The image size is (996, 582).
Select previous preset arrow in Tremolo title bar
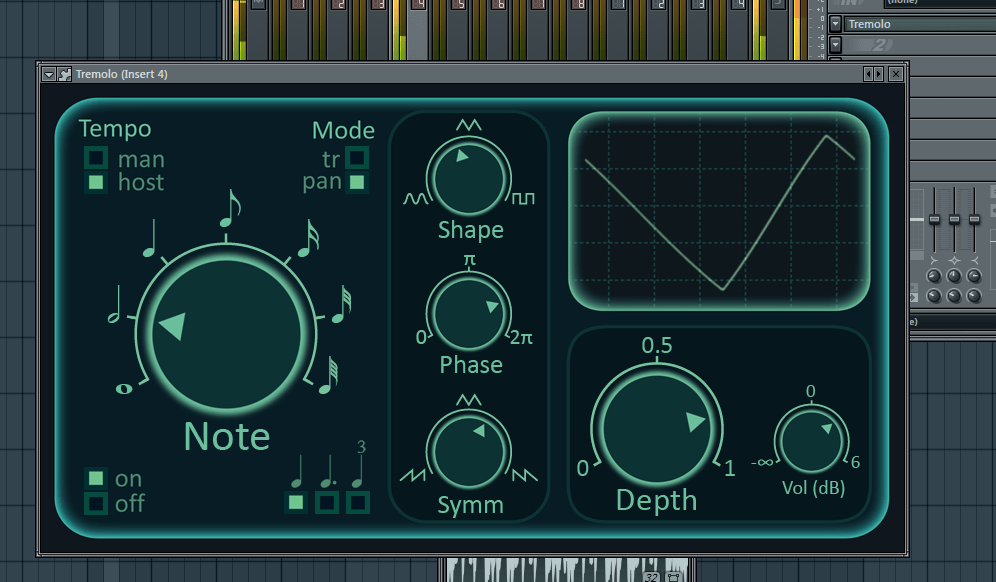(868, 74)
